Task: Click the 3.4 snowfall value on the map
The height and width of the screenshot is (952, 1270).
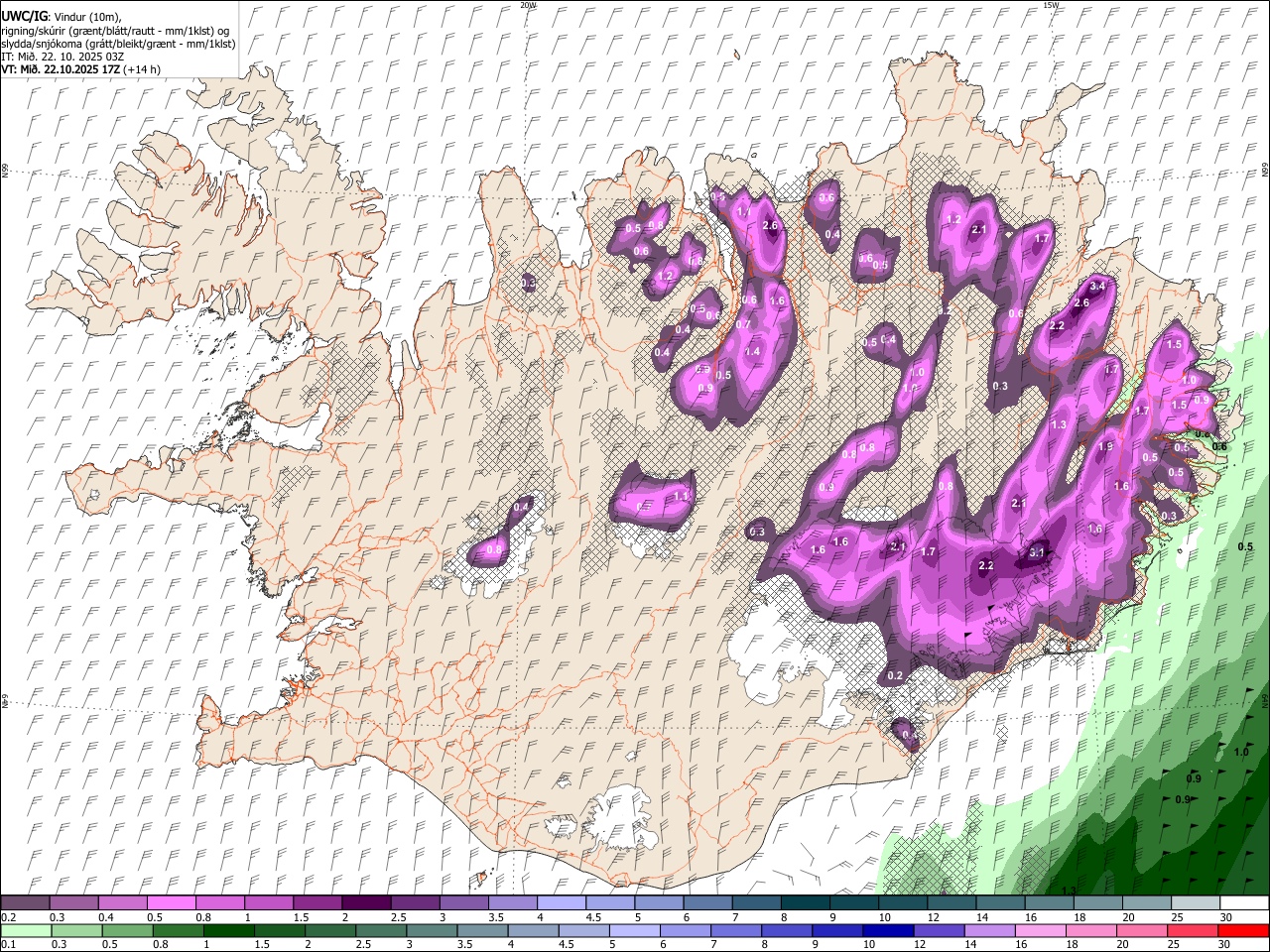Action: tap(1097, 287)
